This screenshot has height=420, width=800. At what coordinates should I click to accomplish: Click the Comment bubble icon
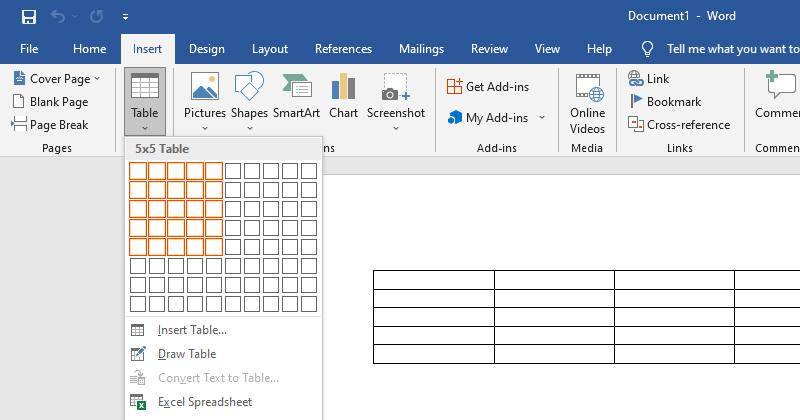[x=781, y=85]
